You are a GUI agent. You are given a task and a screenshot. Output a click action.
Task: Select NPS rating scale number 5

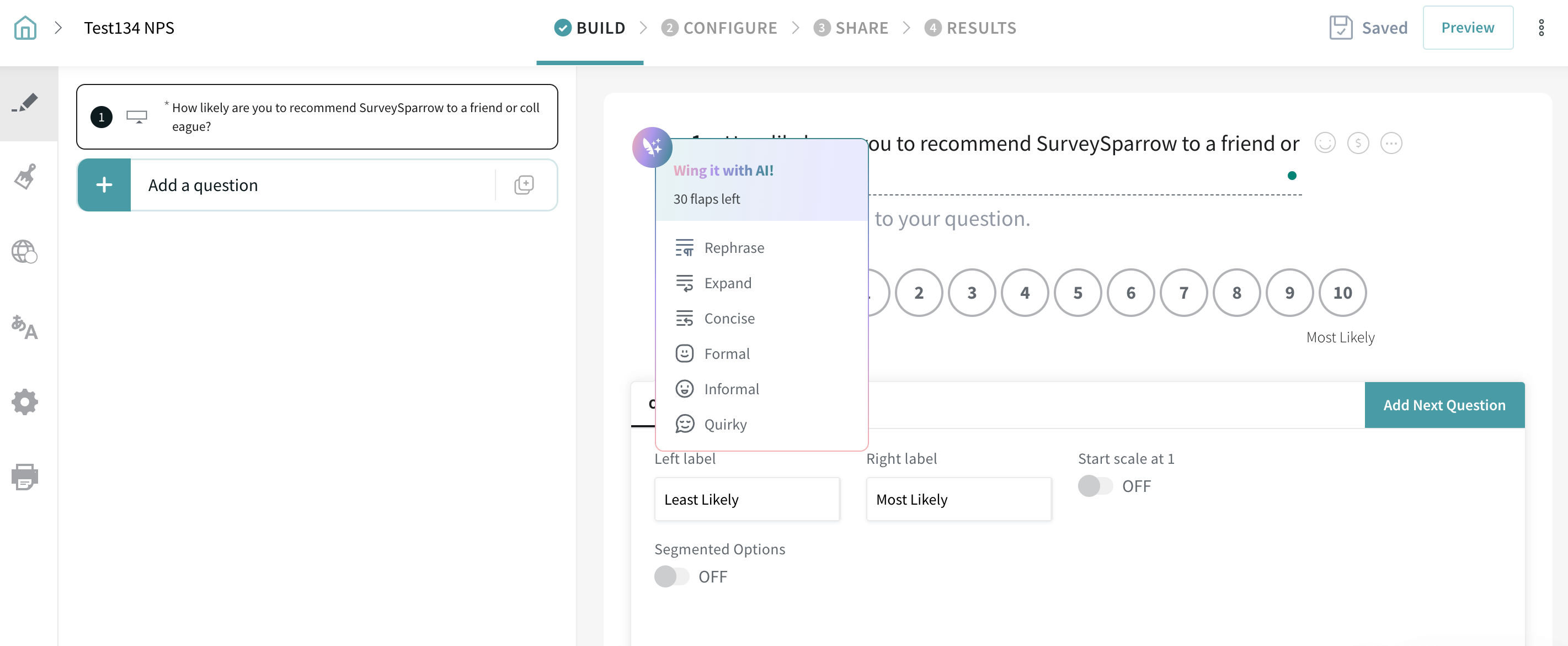pyautogui.click(x=1078, y=292)
